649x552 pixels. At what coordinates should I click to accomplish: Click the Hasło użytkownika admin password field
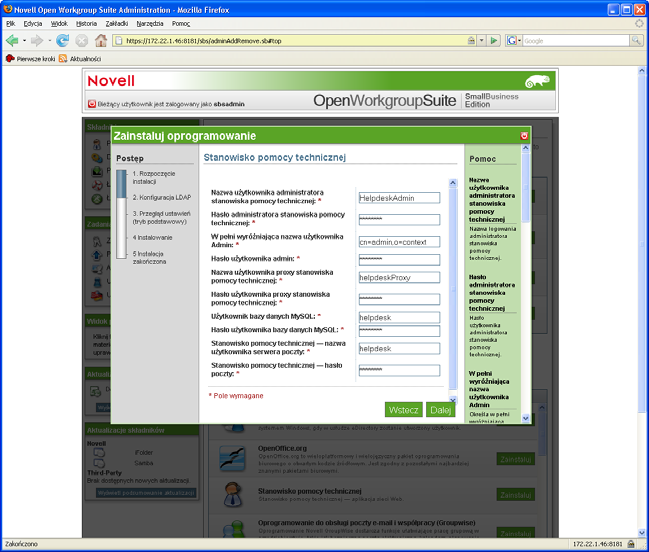[x=399, y=259]
